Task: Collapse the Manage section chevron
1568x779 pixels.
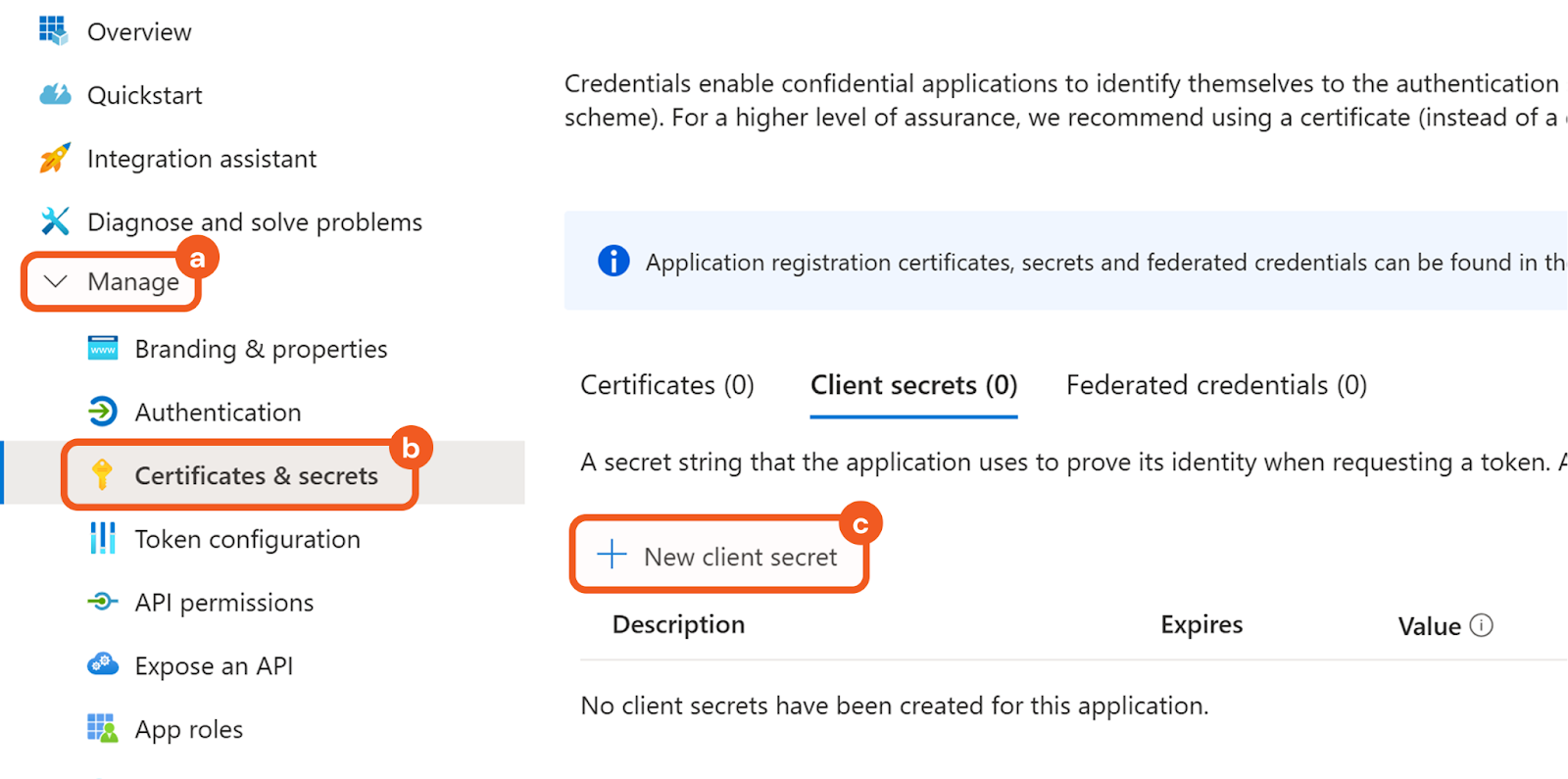Action: point(56,282)
